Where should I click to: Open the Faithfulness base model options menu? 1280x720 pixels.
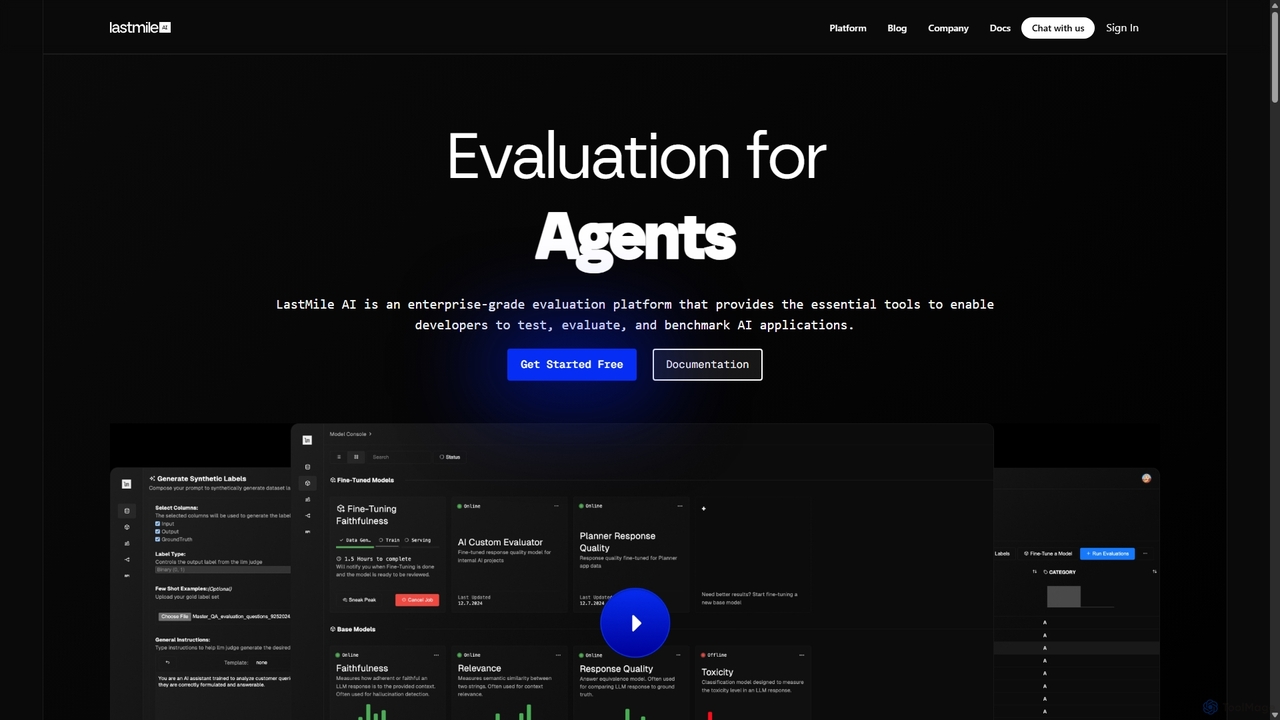436,655
